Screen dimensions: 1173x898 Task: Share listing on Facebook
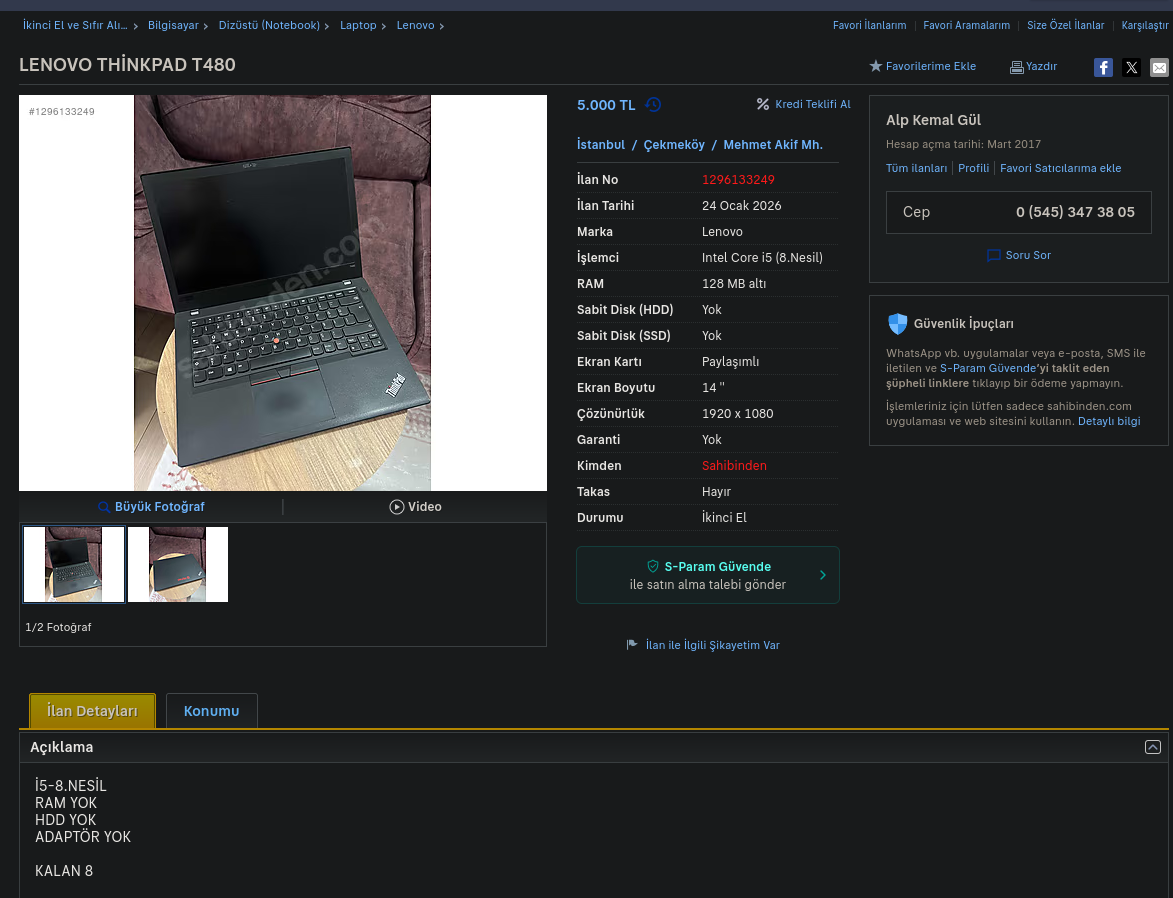click(x=1103, y=67)
